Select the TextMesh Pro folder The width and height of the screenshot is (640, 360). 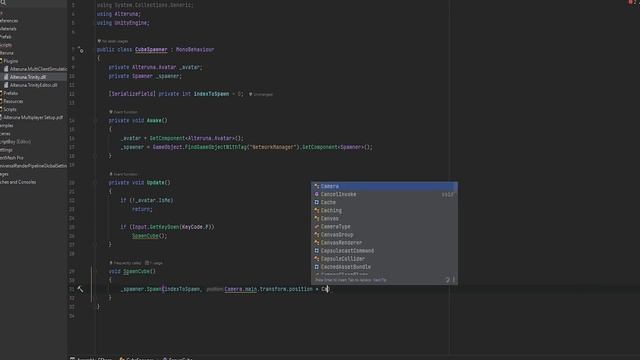click(12, 158)
